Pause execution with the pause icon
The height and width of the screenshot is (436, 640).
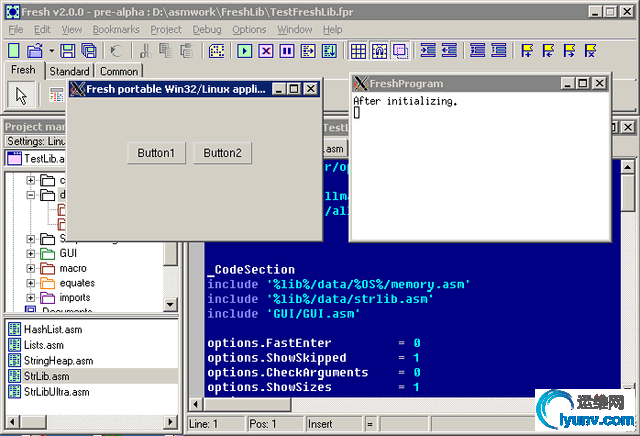(x=287, y=51)
